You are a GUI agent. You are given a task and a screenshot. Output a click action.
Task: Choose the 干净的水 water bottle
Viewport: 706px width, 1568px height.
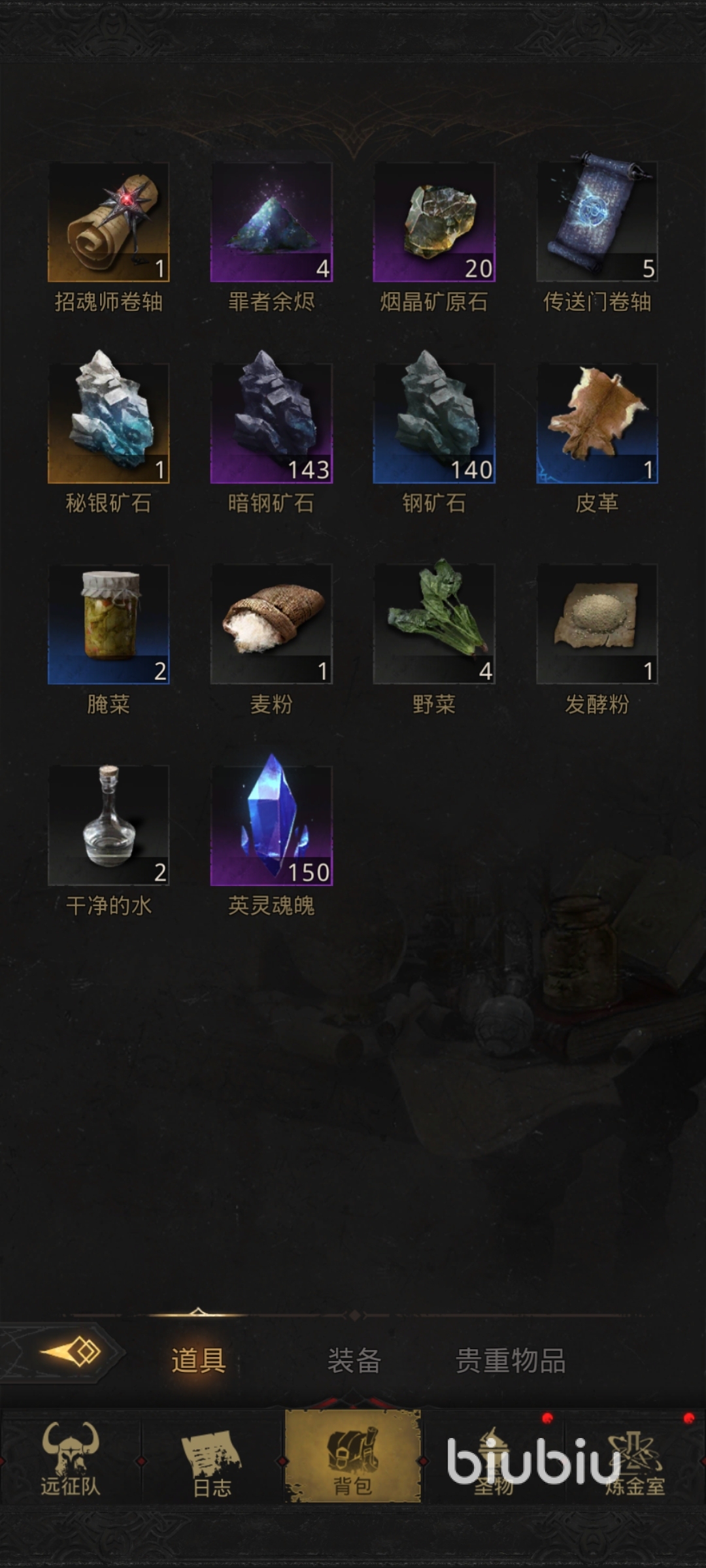[x=109, y=826]
